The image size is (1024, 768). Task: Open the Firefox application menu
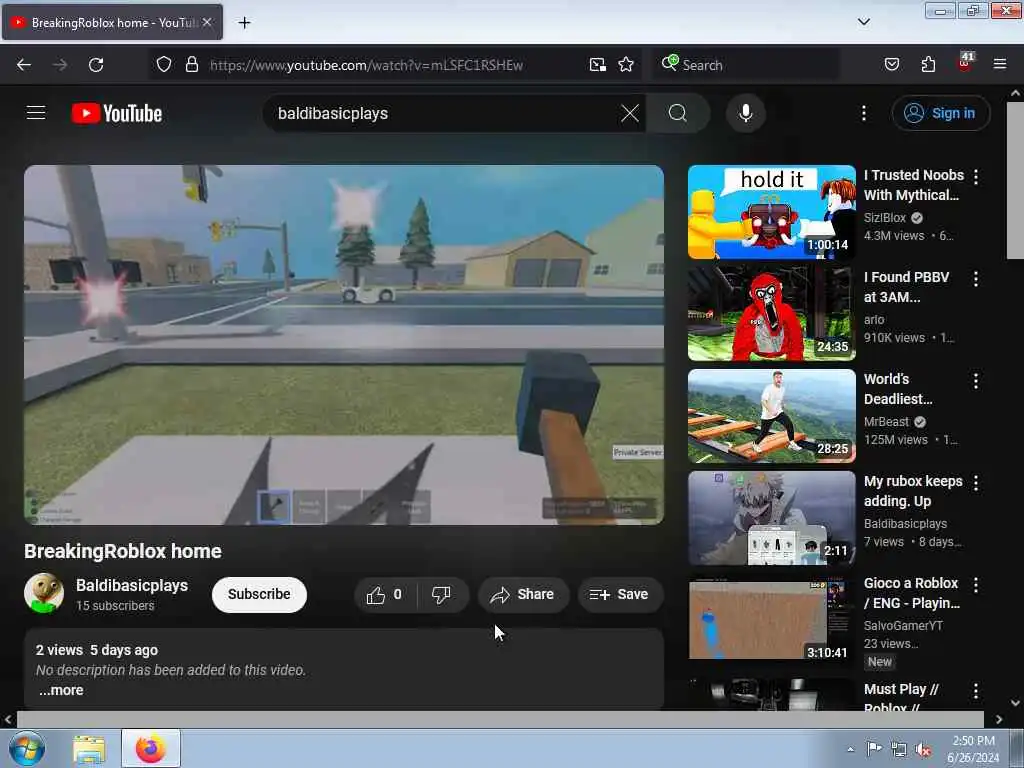pyautogui.click(x=999, y=65)
